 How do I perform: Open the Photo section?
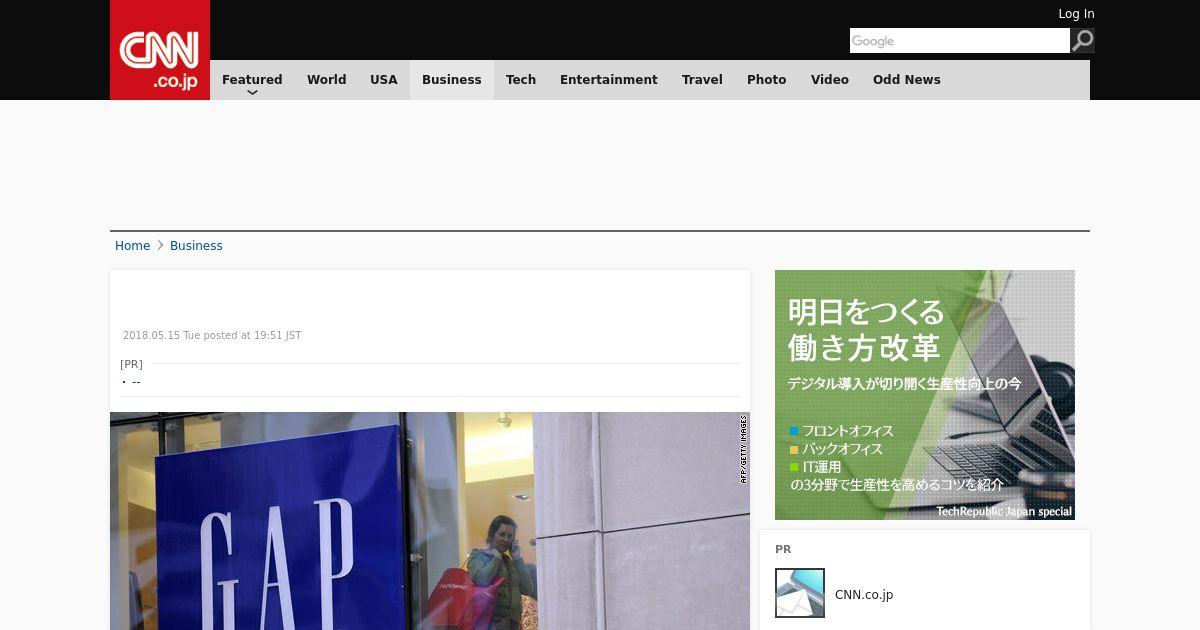tap(767, 80)
